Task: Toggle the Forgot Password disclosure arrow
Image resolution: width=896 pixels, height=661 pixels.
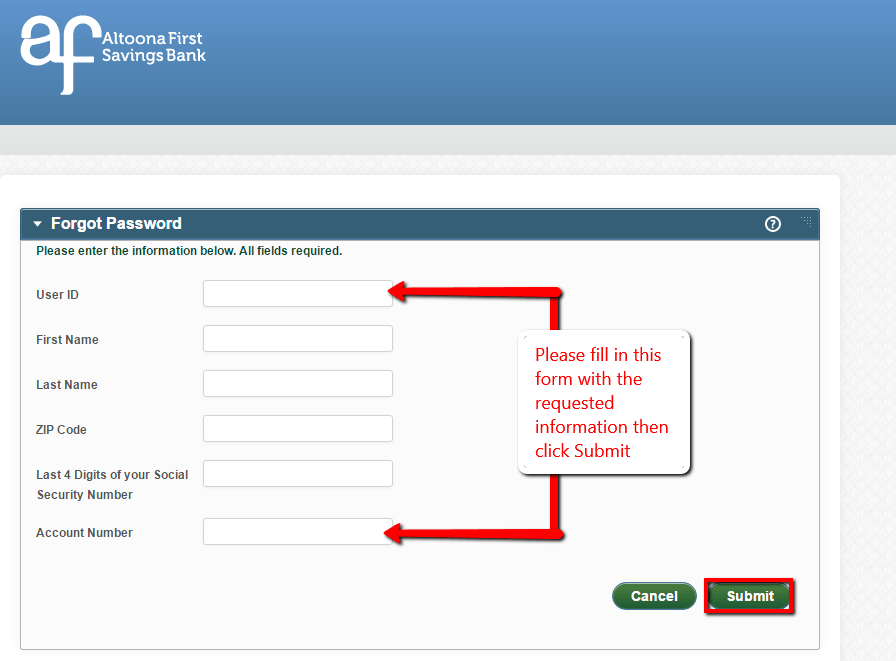Action: [37, 224]
